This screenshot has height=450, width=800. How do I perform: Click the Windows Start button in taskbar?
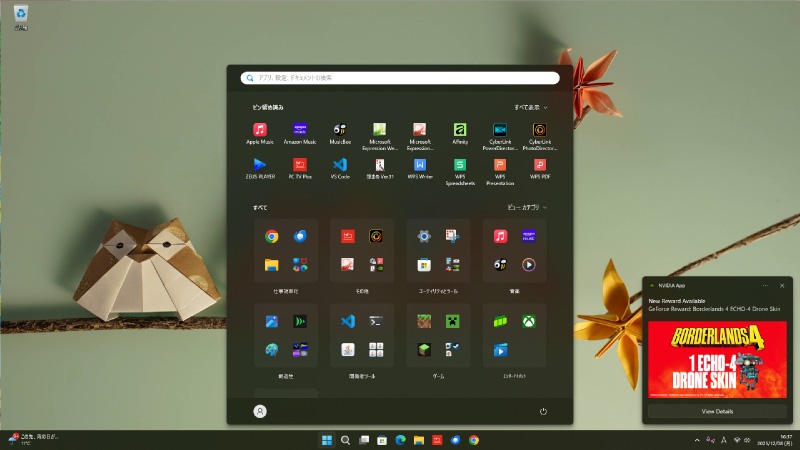click(x=327, y=440)
